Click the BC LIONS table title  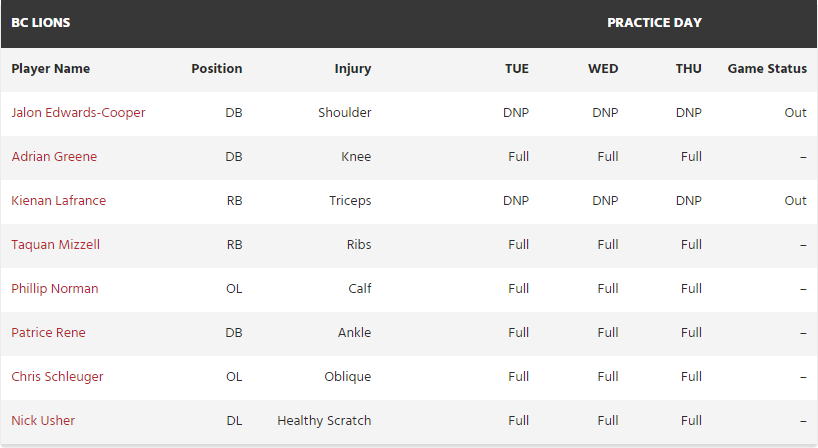[41, 22]
